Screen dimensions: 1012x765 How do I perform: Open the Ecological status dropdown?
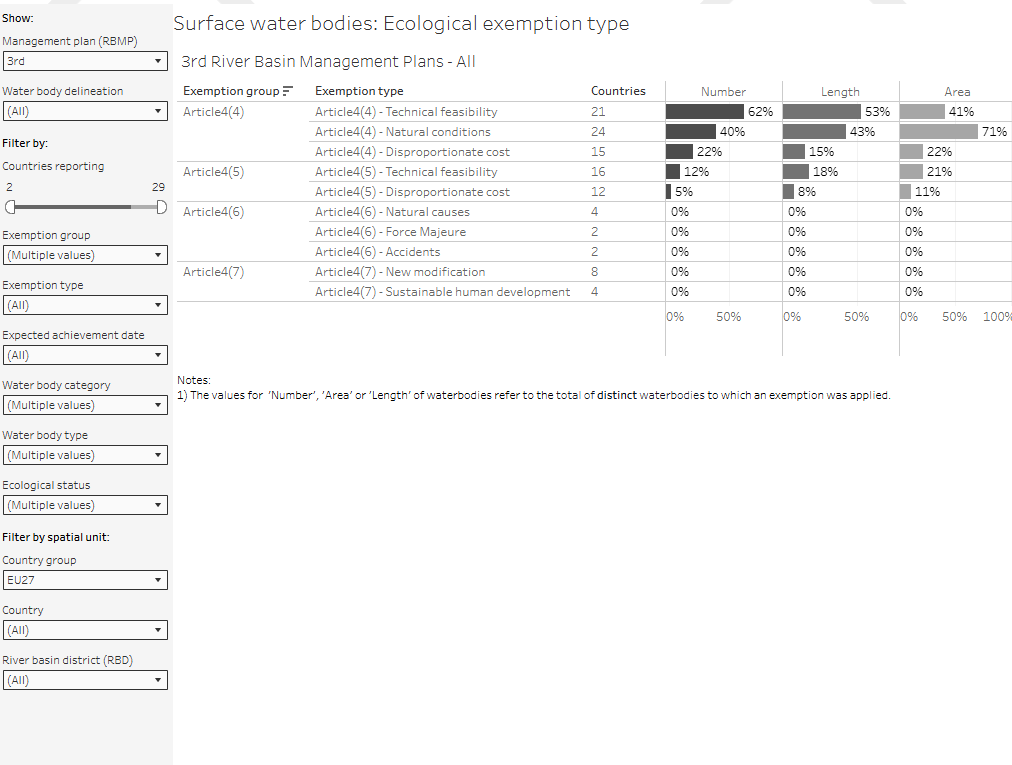[x=84, y=505]
